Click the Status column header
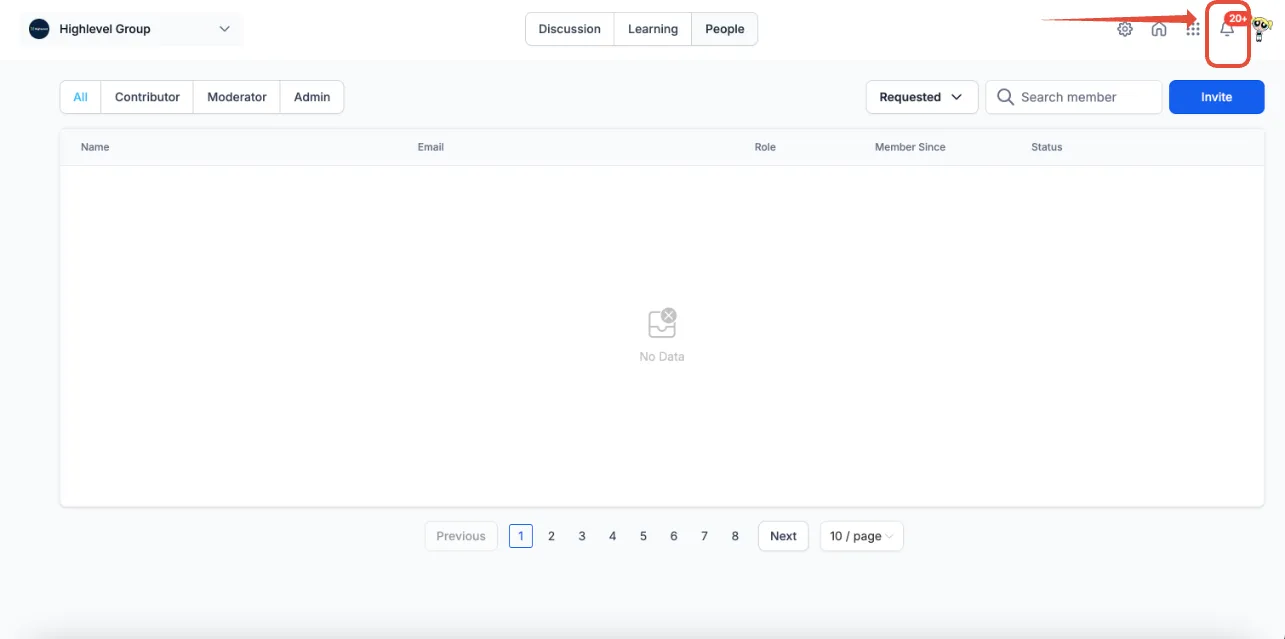The image size is (1285, 639). click(1047, 147)
